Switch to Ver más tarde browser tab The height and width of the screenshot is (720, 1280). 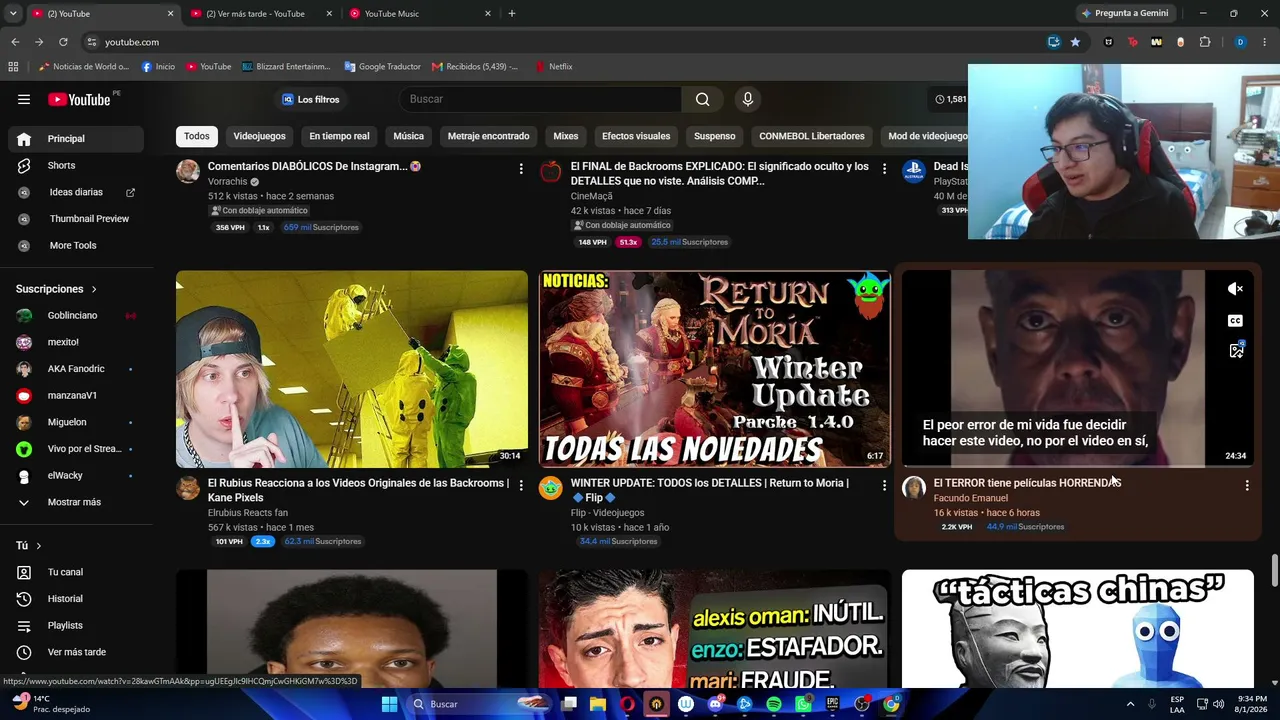click(260, 13)
